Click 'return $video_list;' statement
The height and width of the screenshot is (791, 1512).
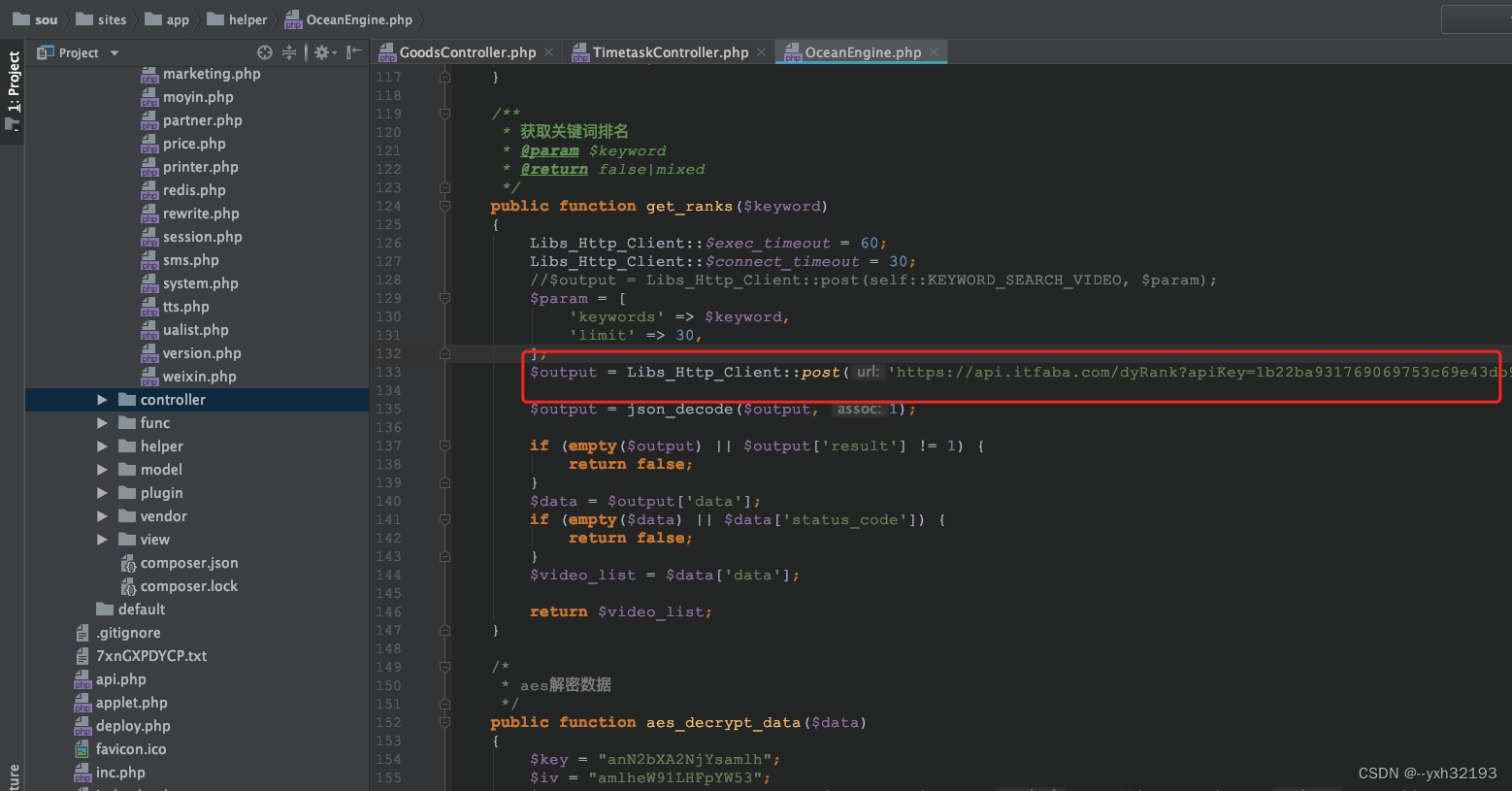[621, 611]
